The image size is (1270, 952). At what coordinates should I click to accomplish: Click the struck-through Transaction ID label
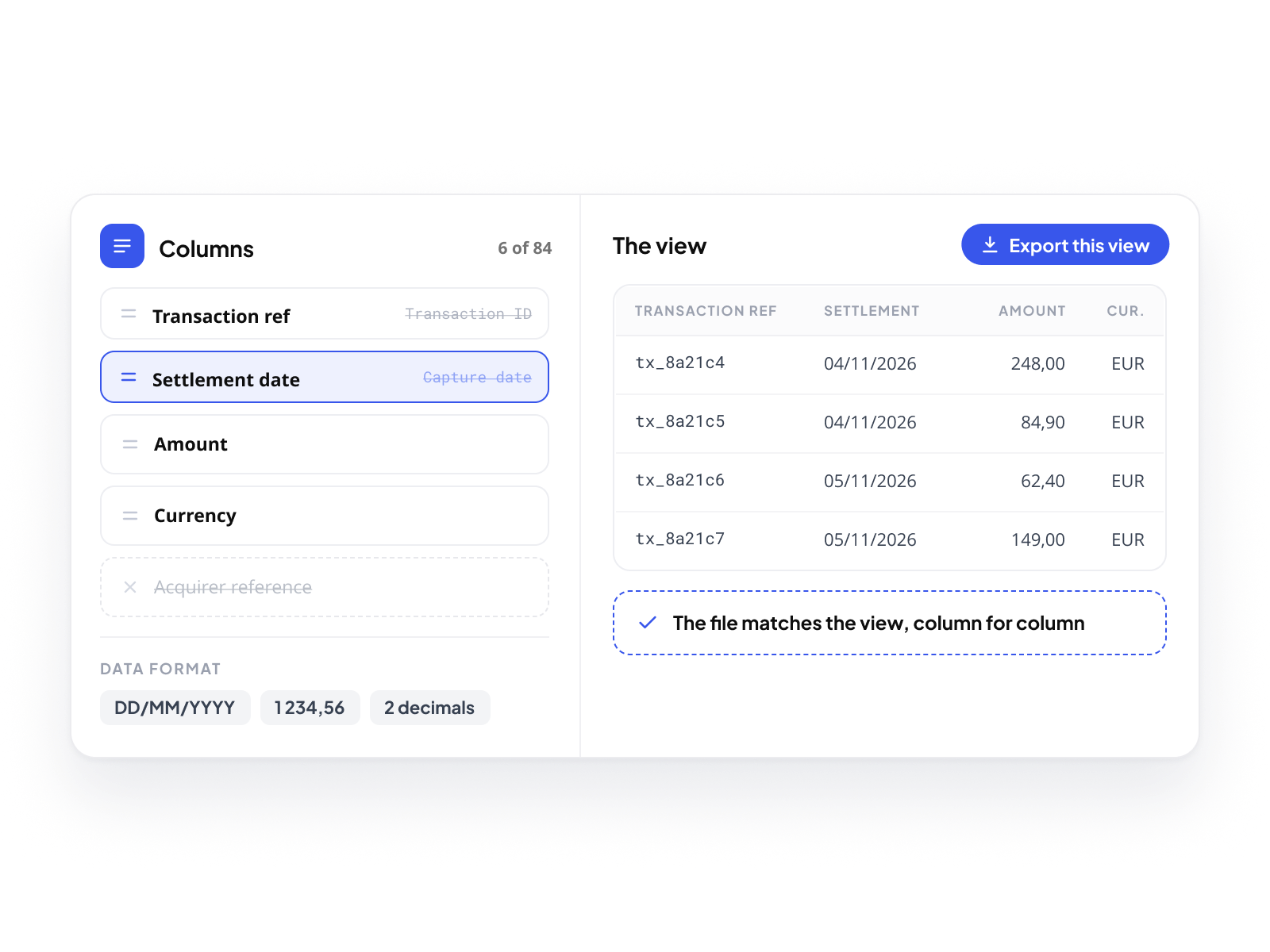click(468, 314)
